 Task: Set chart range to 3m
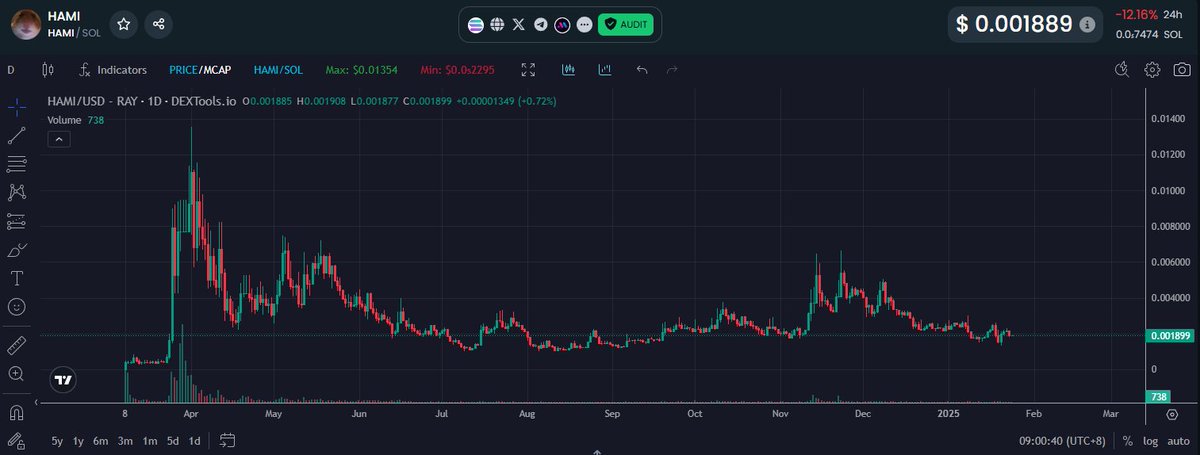pyautogui.click(x=125, y=440)
